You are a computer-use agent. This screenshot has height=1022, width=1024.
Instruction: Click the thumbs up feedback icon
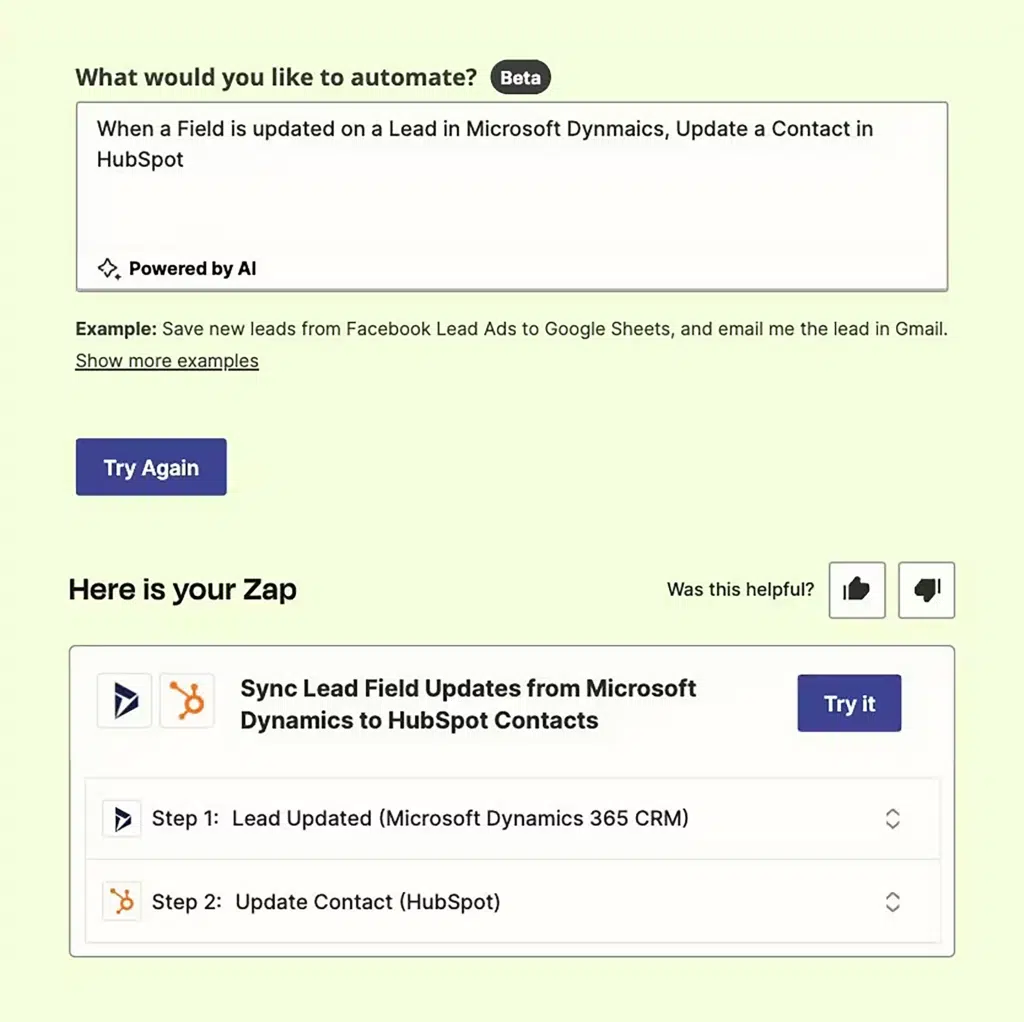point(857,590)
